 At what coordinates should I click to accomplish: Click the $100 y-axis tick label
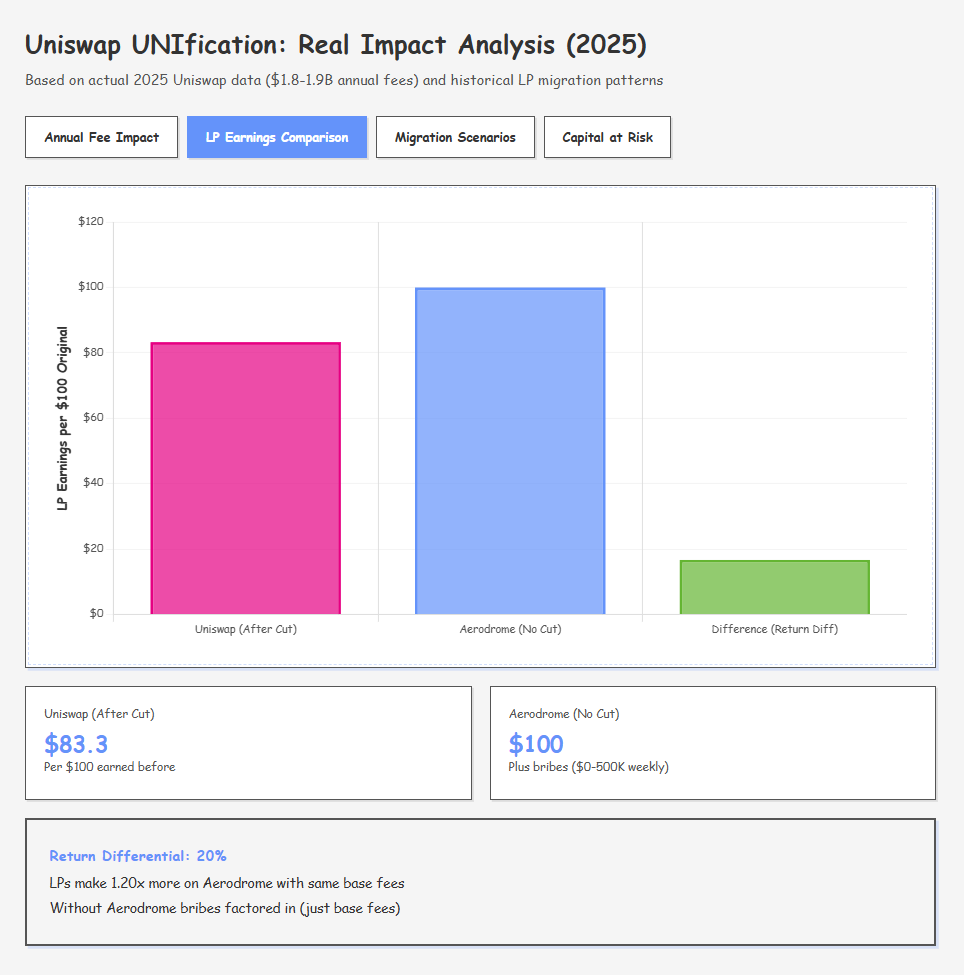[x=91, y=287]
